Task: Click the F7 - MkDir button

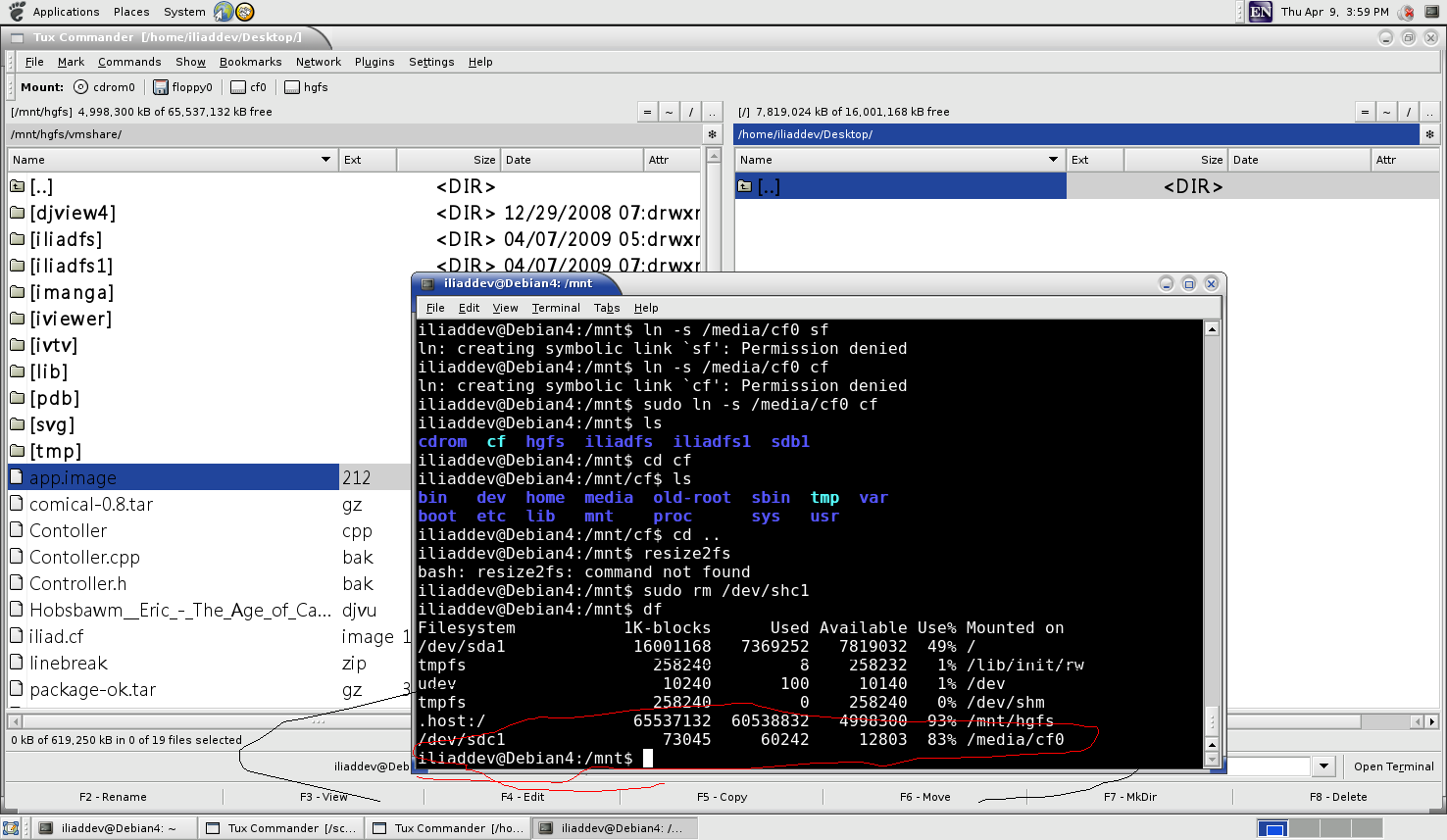Action: [x=1129, y=797]
